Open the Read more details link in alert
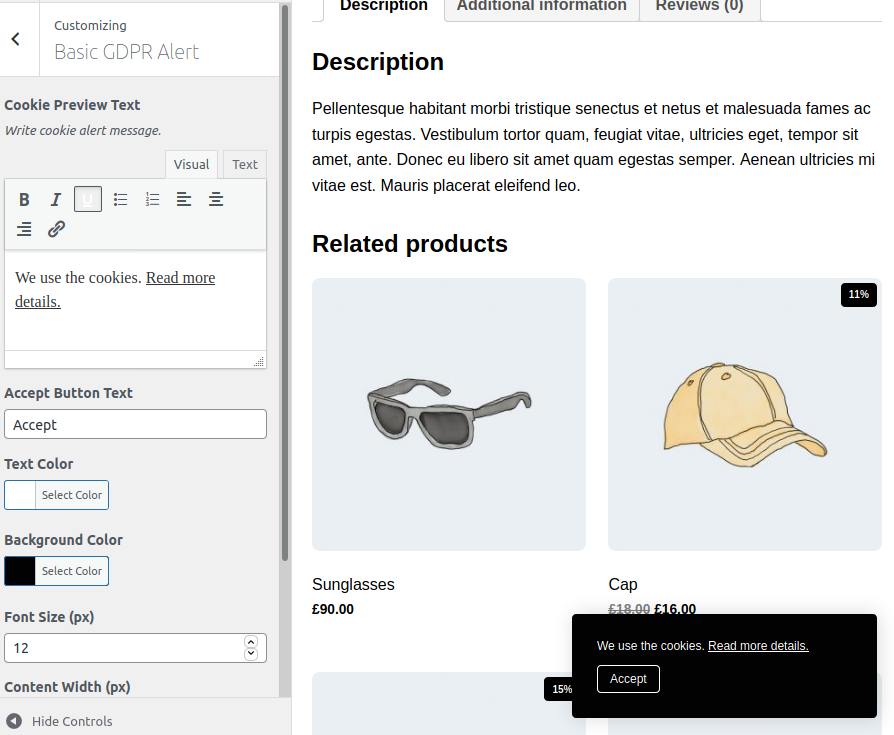894x735 pixels. click(758, 646)
